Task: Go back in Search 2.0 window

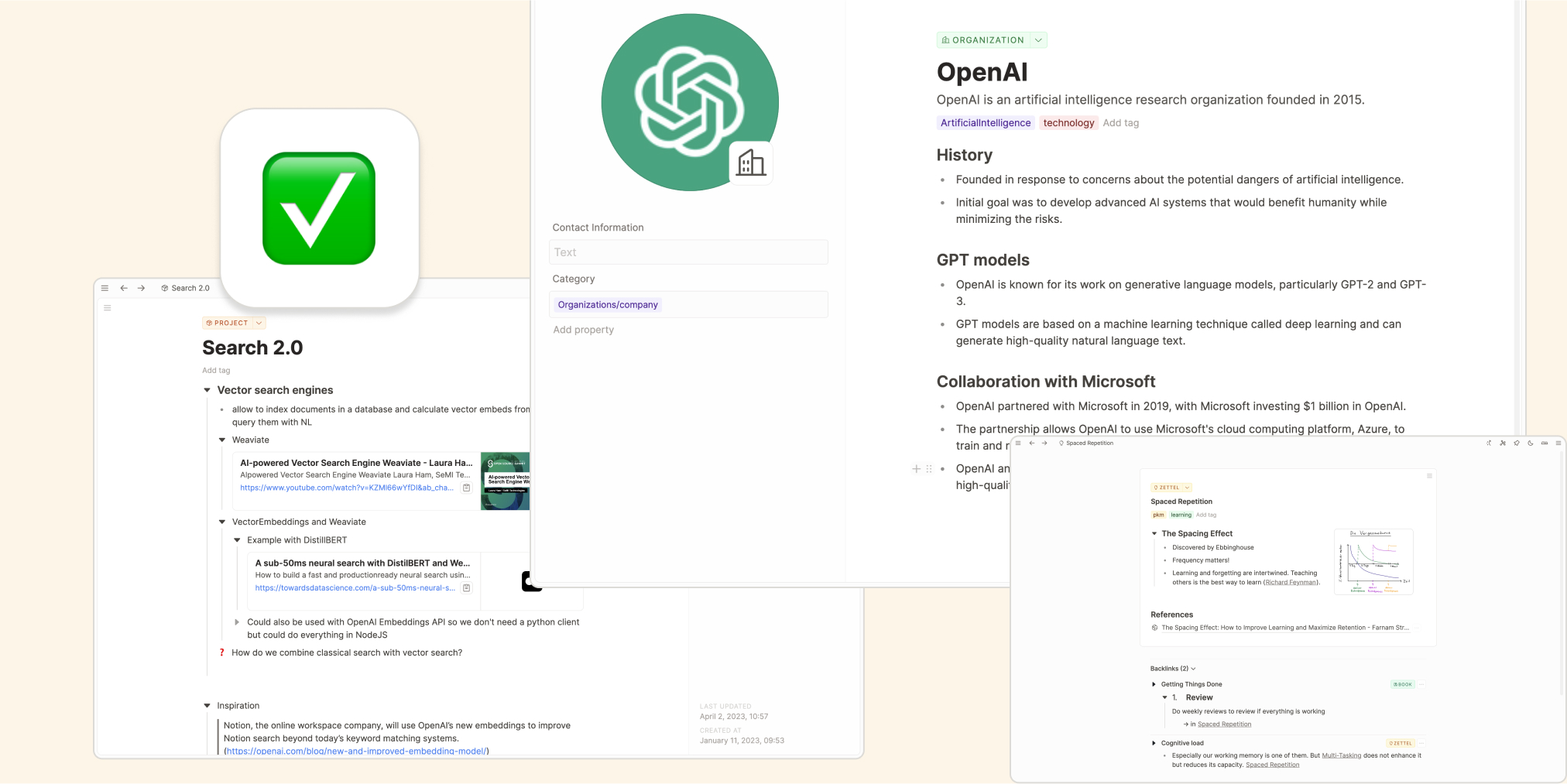Action: [124, 288]
